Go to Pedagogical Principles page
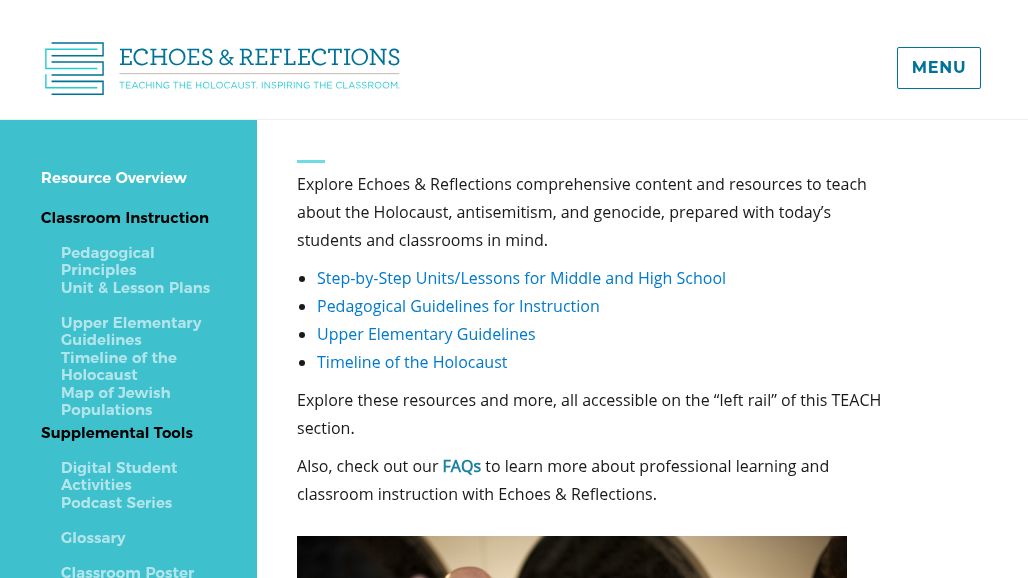This screenshot has height=578, width=1028. coord(107,261)
